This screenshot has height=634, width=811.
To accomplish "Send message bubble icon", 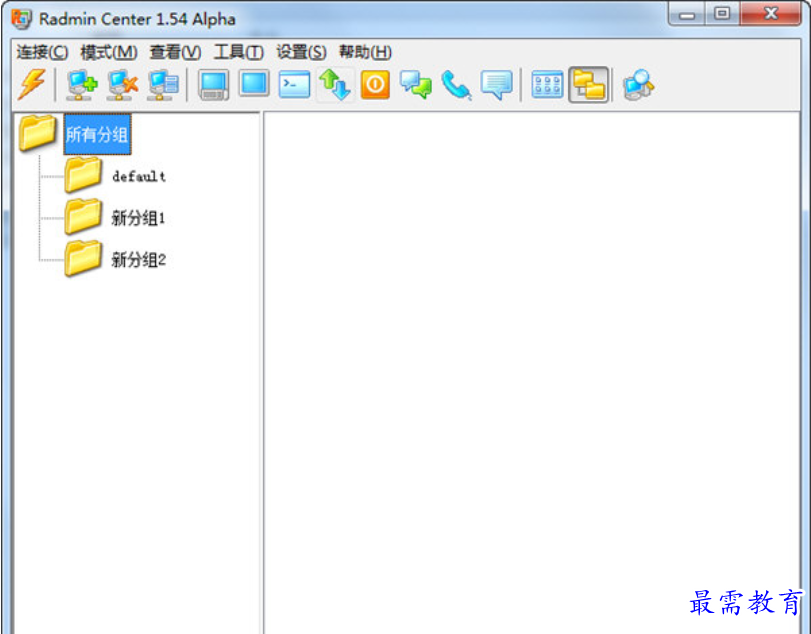I will (x=497, y=85).
